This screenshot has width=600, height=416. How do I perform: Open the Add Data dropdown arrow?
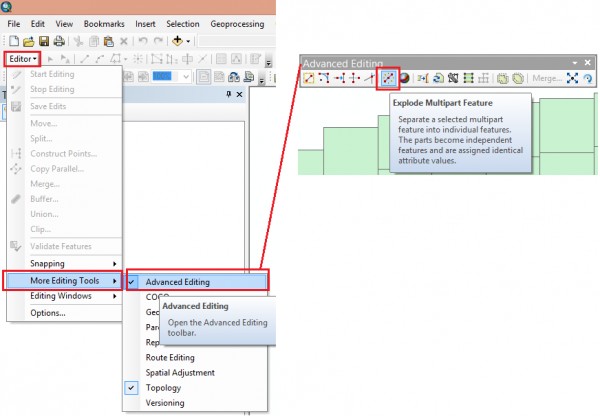tap(188, 41)
